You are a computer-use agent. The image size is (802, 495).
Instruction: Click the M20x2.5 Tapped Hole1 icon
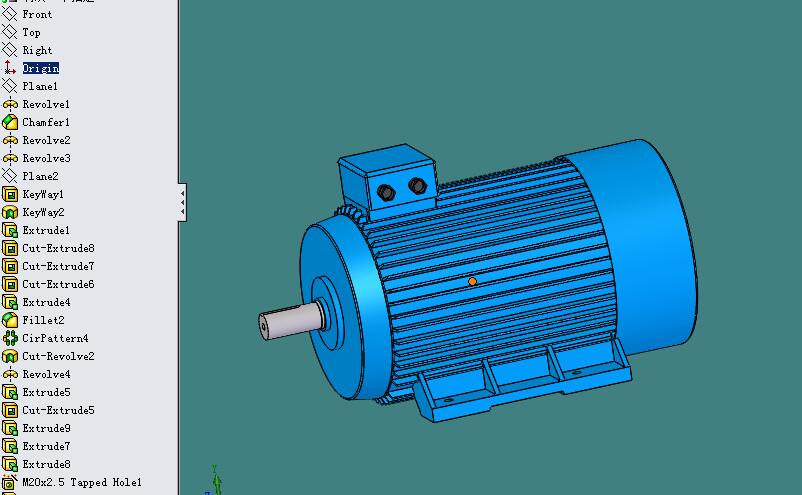pos(10,482)
